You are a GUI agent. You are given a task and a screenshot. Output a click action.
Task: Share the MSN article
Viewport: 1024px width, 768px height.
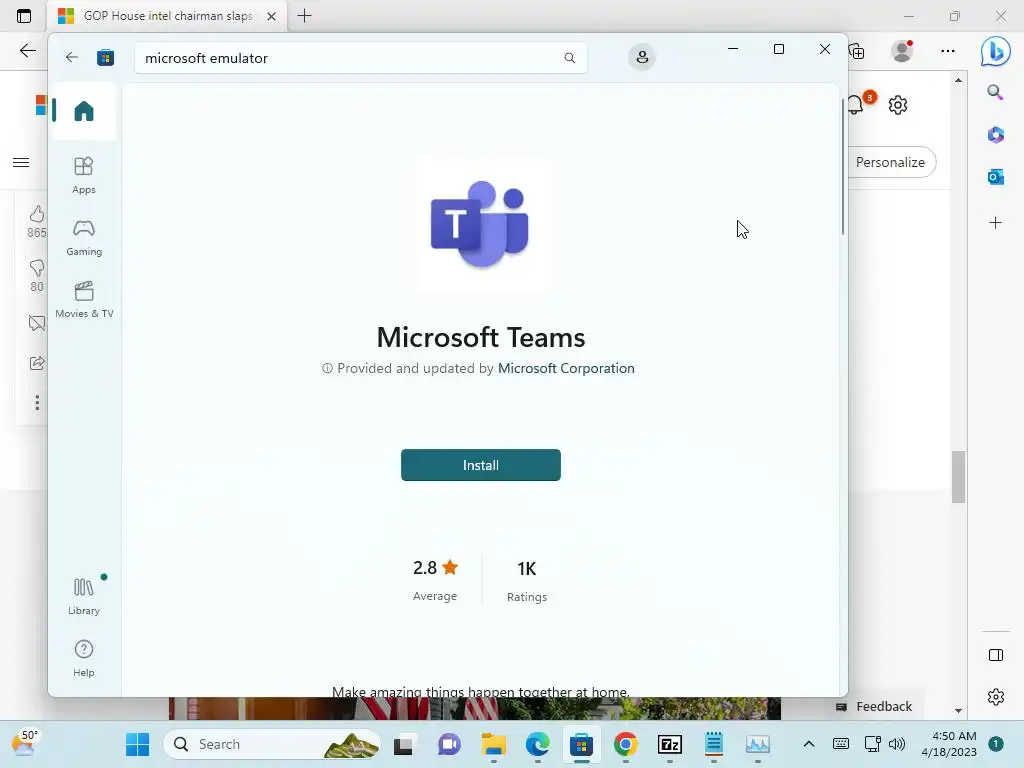pos(37,363)
